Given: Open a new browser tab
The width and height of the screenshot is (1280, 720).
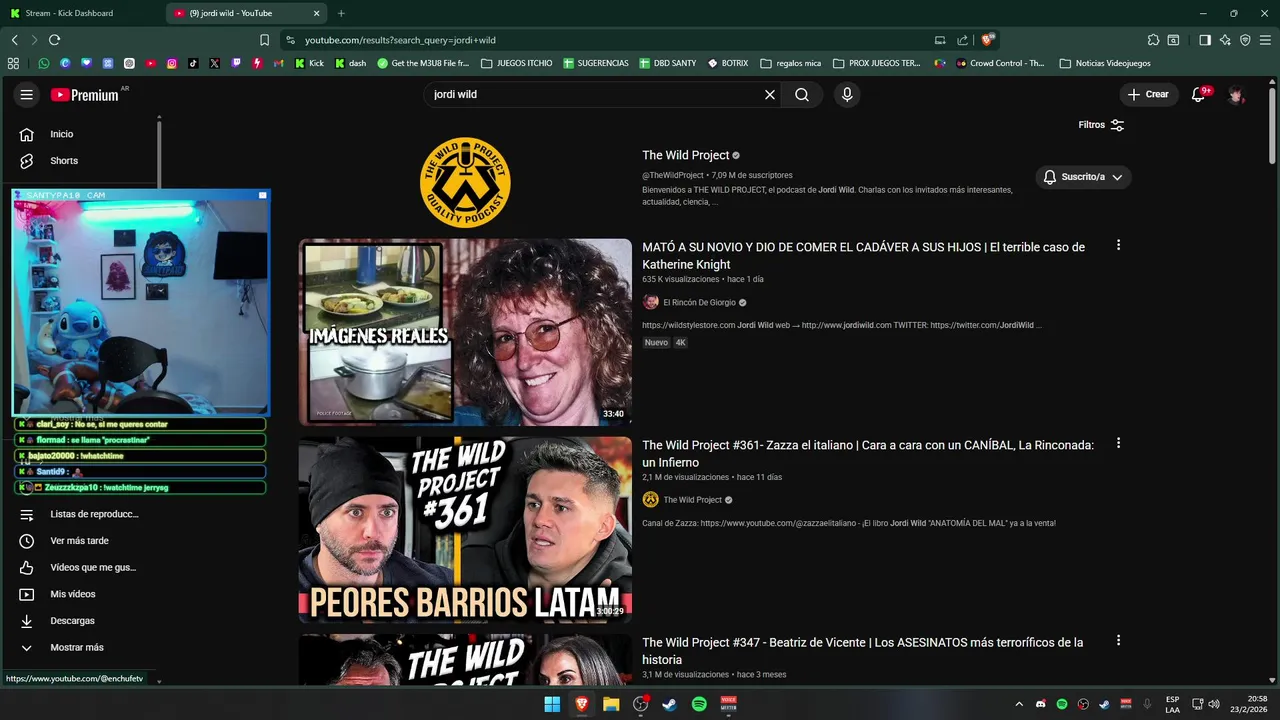Looking at the screenshot, I should [341, 13].
